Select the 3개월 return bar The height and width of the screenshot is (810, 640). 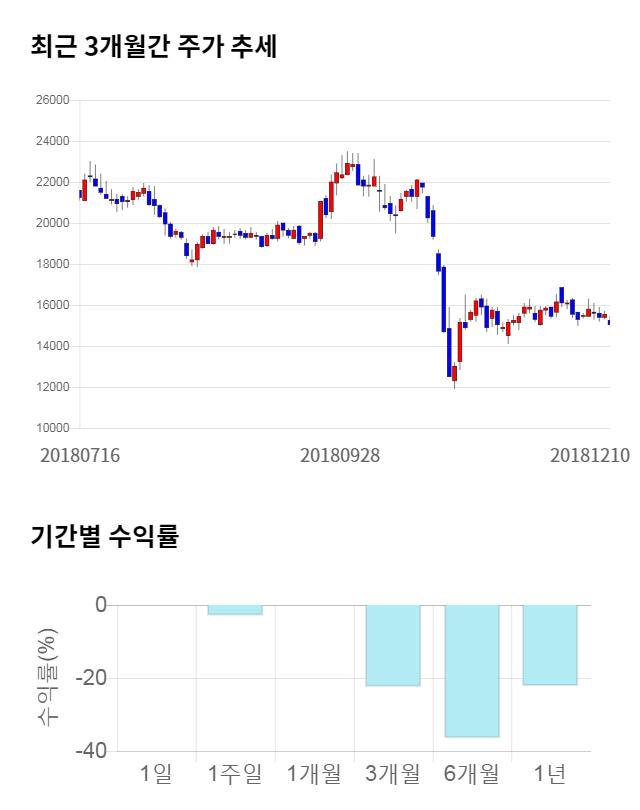(392, 645)
